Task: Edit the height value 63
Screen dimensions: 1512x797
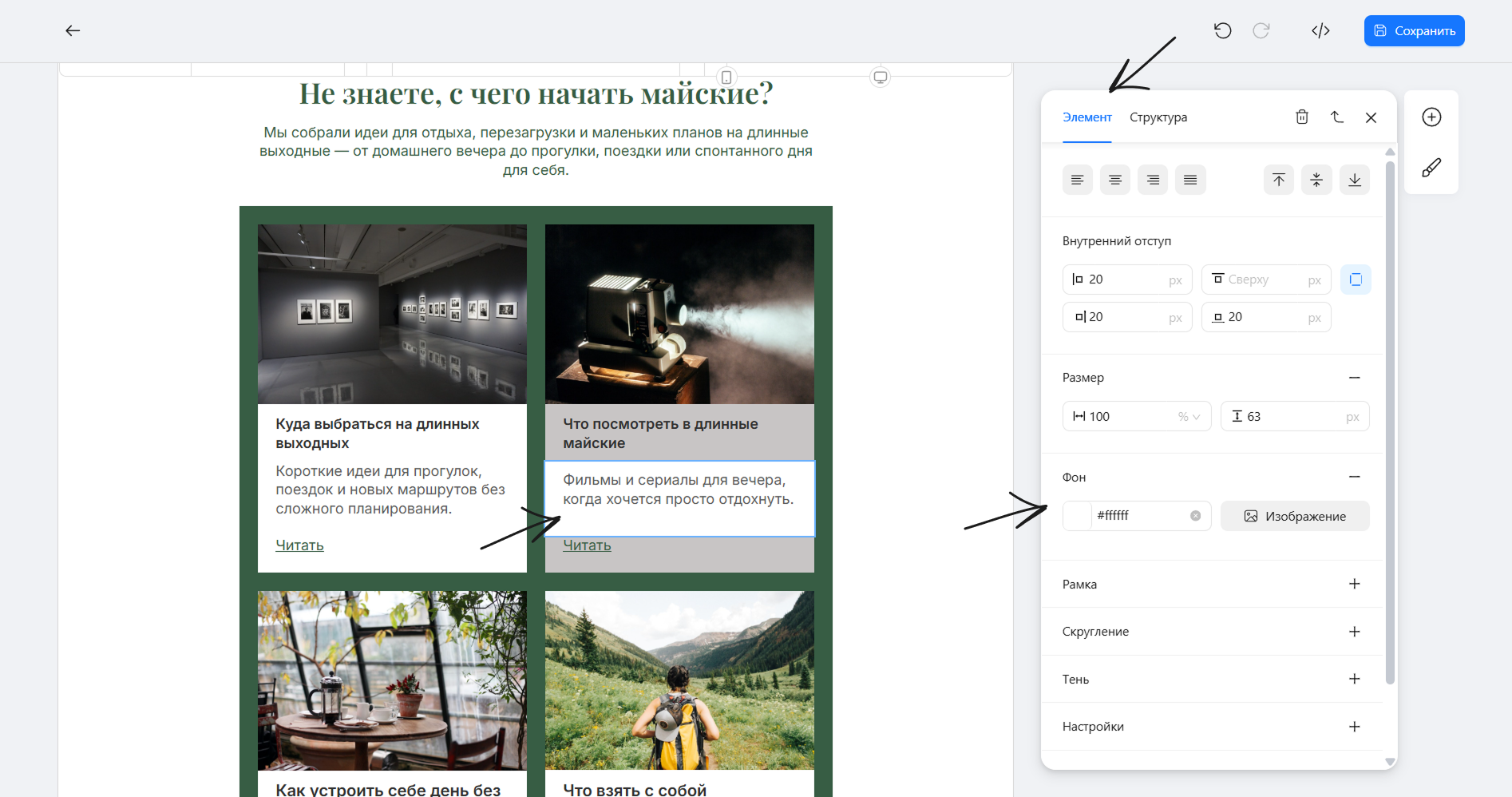Action: 1295,416
